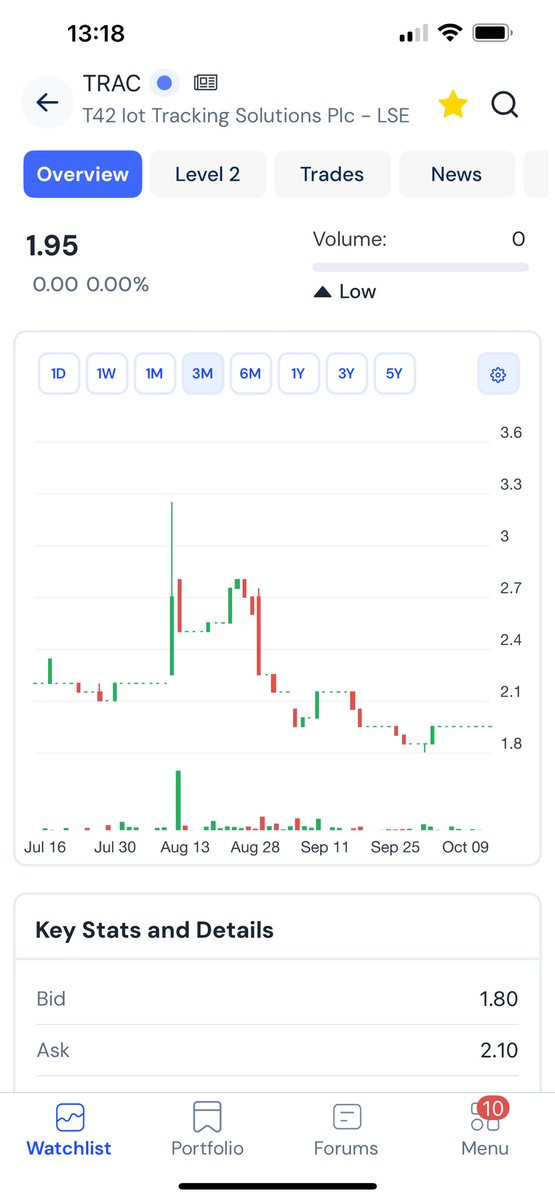
Task: Set chart range to 1Y
Action: coord(298,374)
